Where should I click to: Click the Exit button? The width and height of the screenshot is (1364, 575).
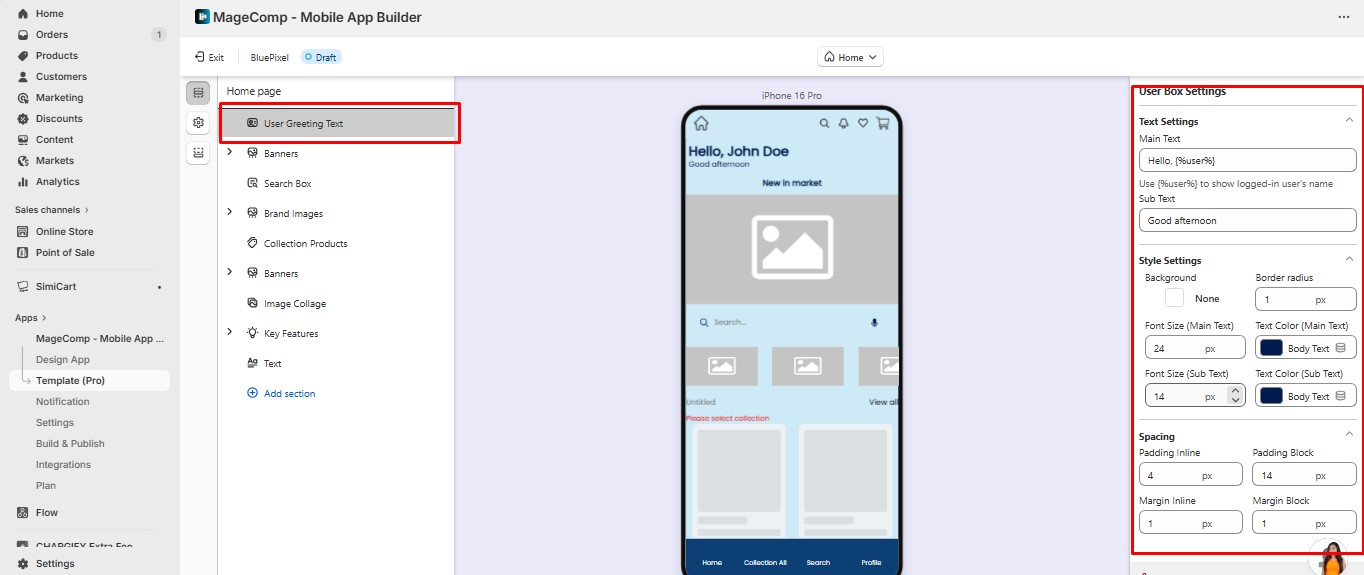(209, 58)
